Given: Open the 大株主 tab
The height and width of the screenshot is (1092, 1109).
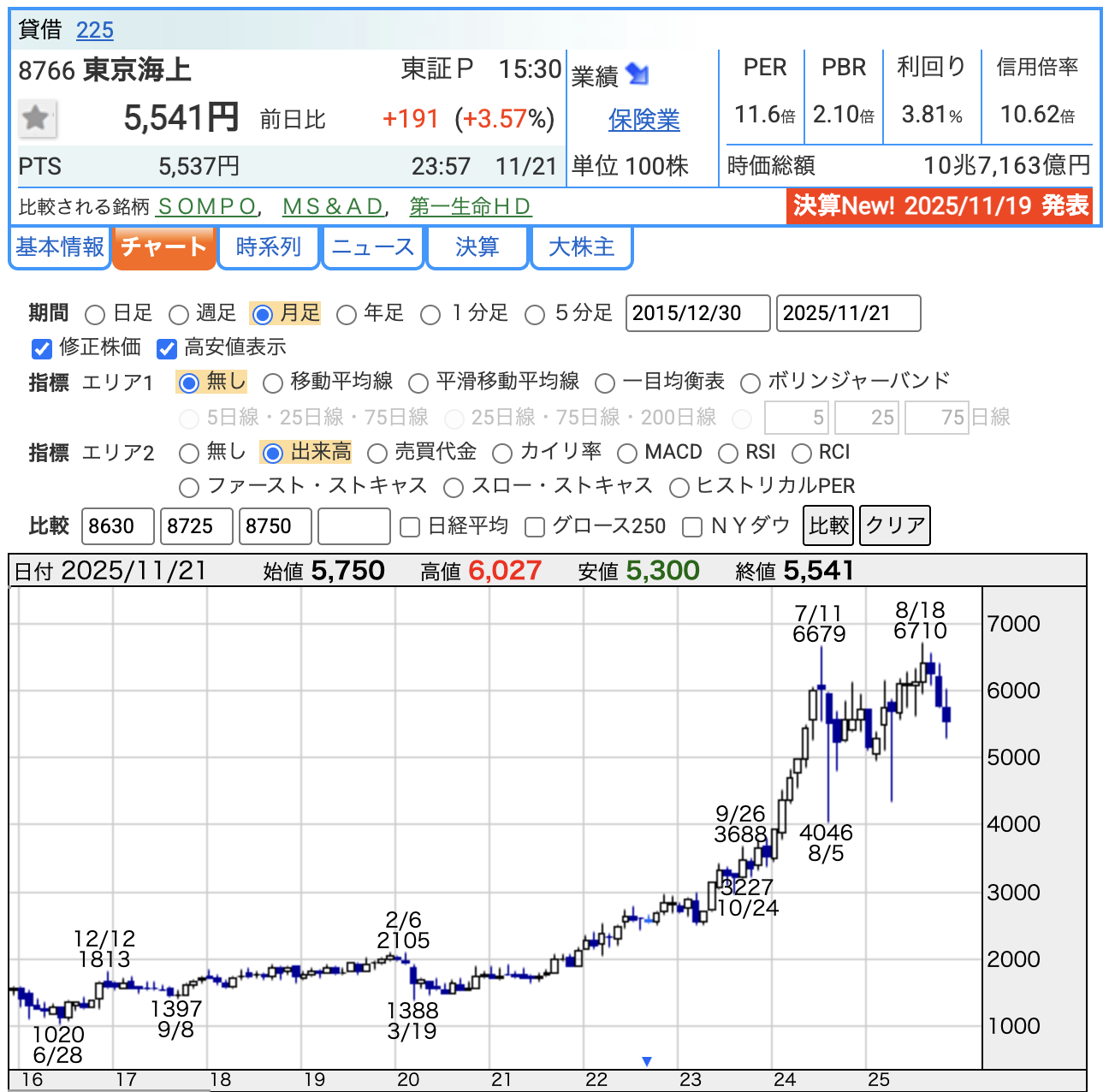Looking at the screenshot, I should point(582,247).
